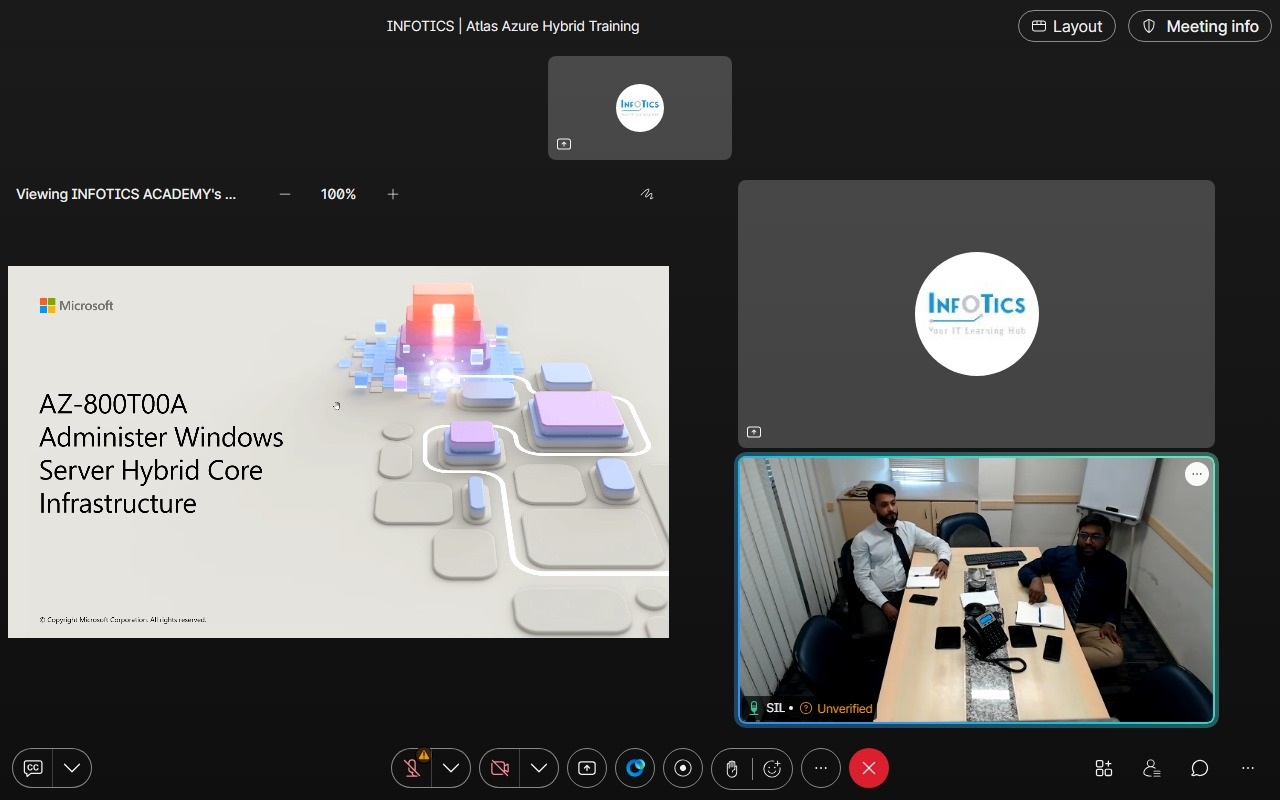Expand caption options chevron
The image size is (1280, 800).
click(72, 768)
